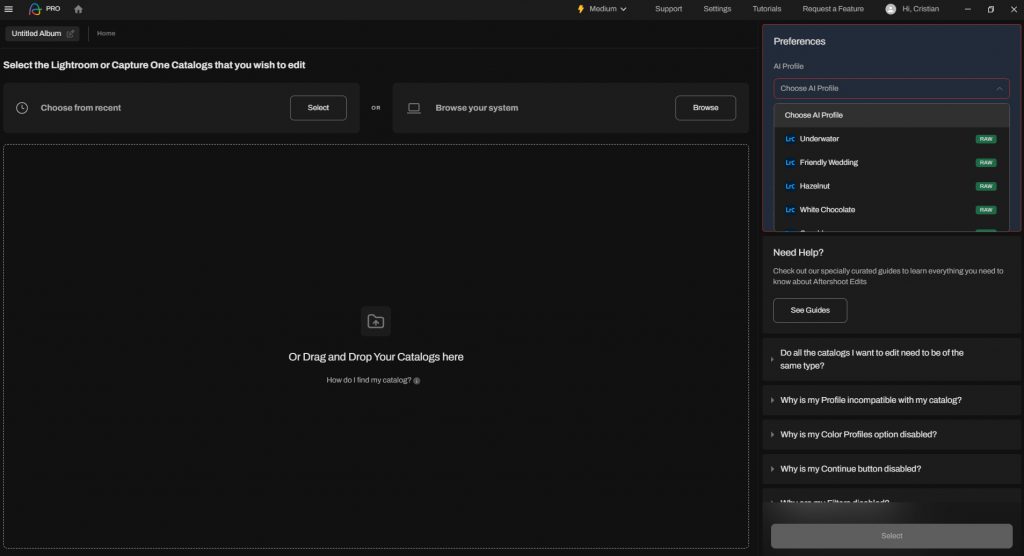
Task: Click the user profile avatar icon
Action: click(890, 9)
